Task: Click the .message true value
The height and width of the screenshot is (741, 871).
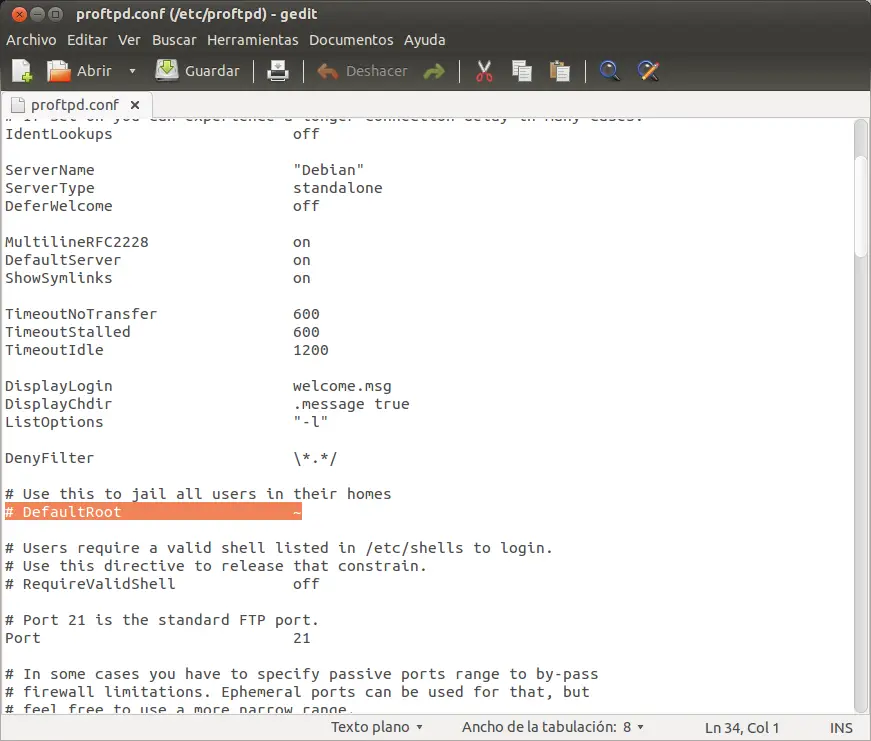Action: click(351, 404)
